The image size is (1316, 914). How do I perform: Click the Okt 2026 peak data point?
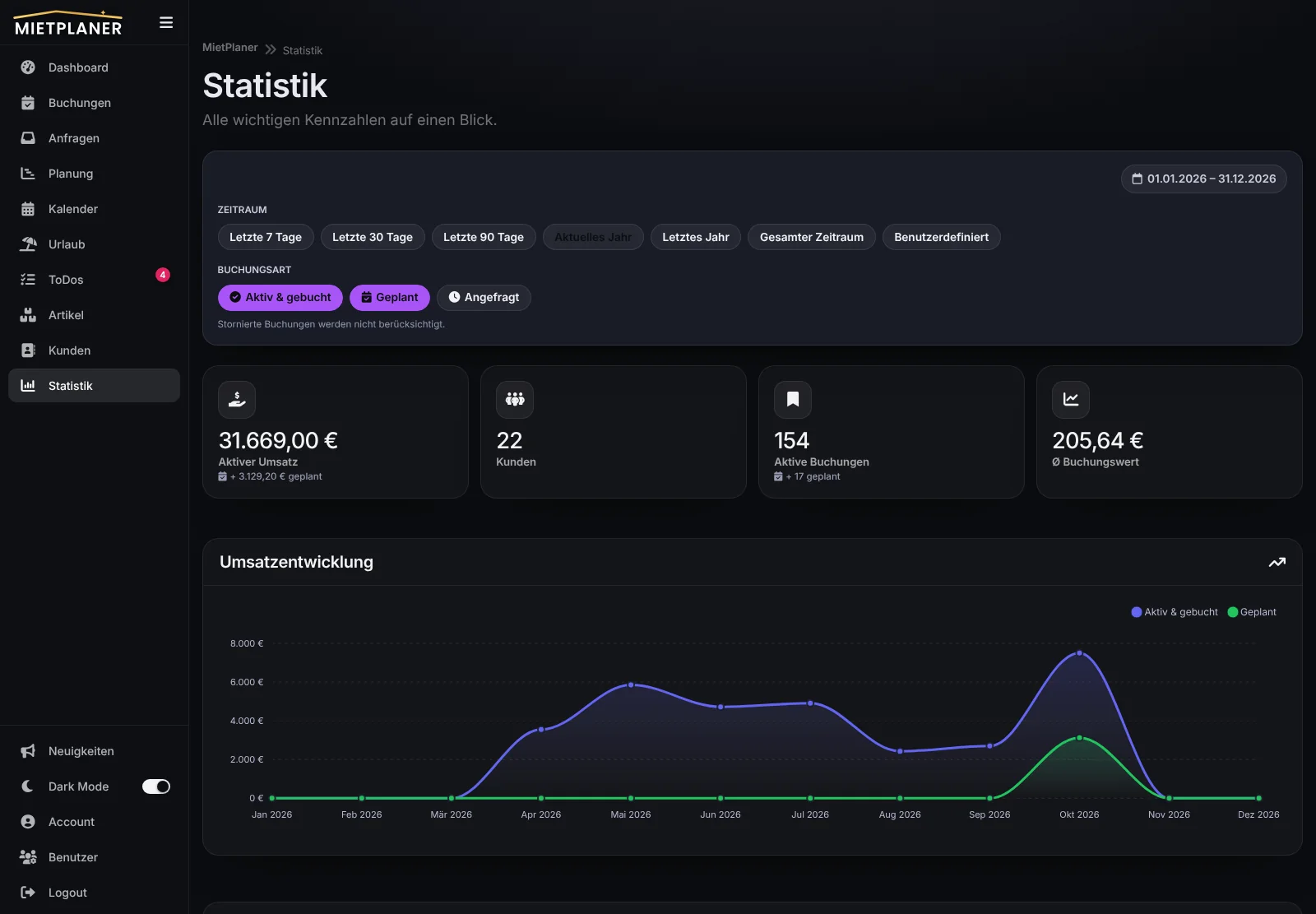[1079, 653]
